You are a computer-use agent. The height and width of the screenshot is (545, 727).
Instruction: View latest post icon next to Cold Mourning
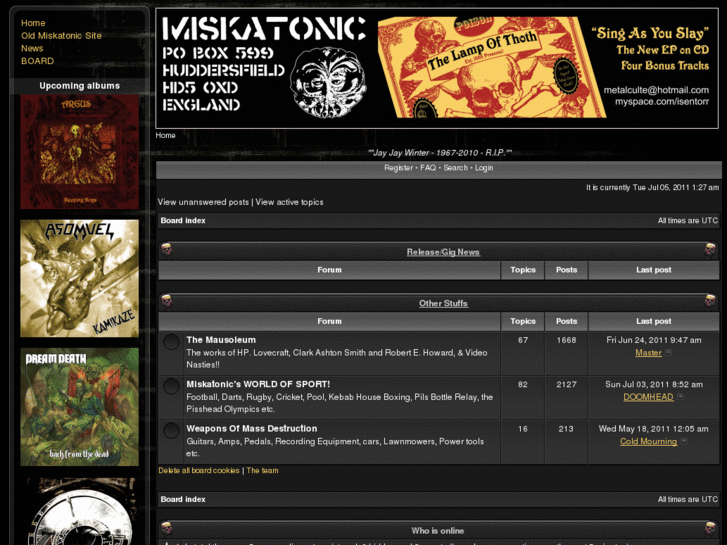[x=683, y=441]
